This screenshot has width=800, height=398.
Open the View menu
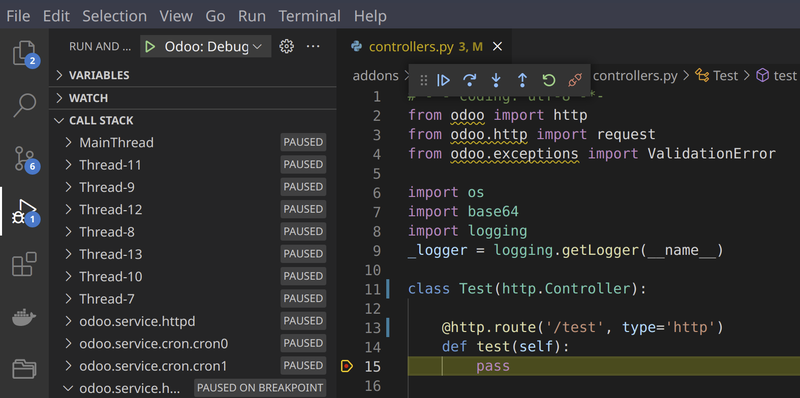click(x=176, y=16)
